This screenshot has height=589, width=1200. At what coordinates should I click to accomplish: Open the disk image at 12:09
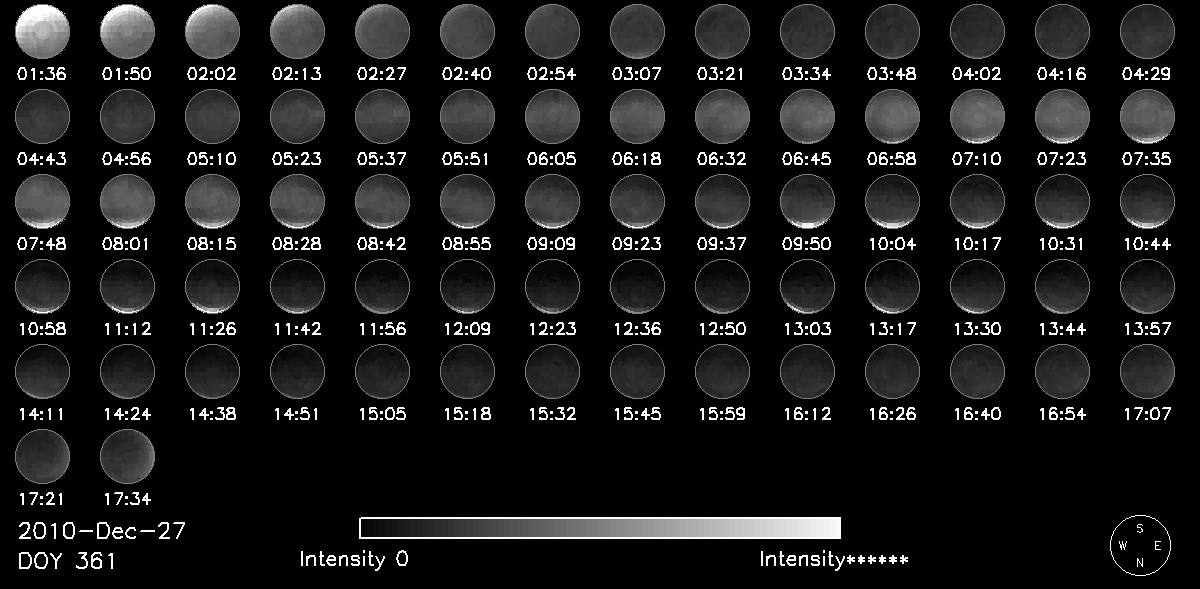[x=467, y=286]
